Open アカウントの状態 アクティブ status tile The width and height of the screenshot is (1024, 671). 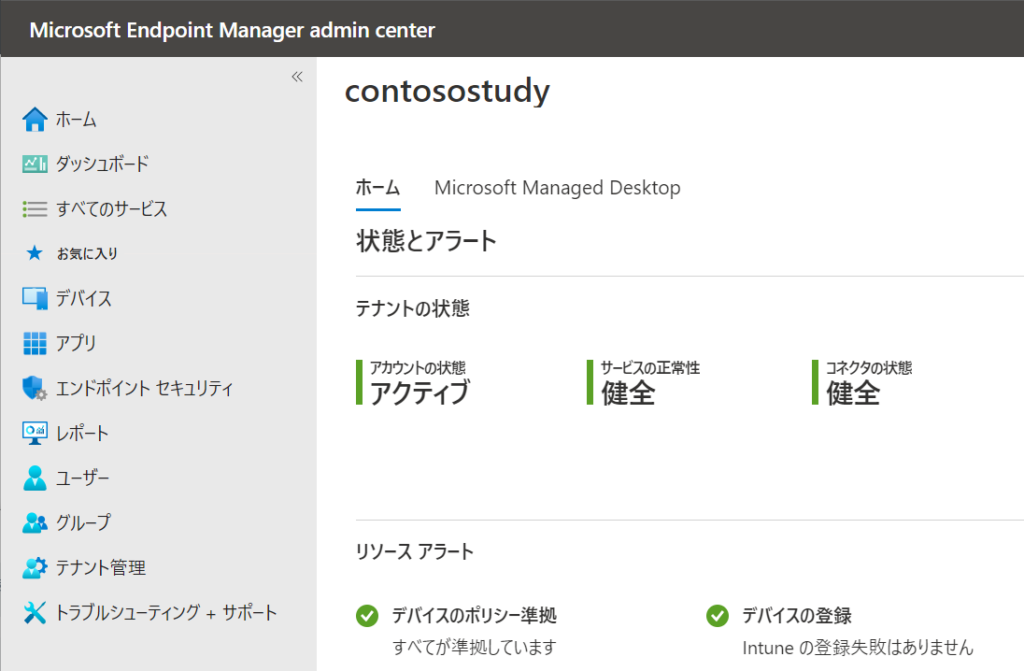(x=412, y=383)
